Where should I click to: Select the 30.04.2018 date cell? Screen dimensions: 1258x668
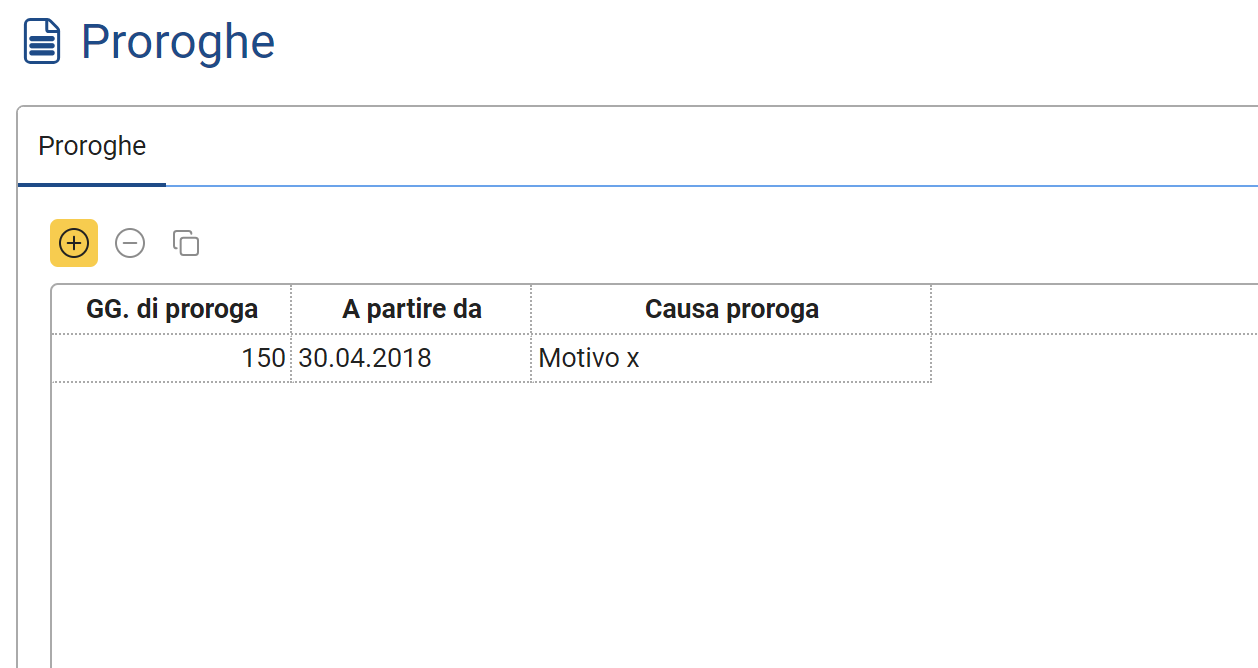tap(412, 358)
